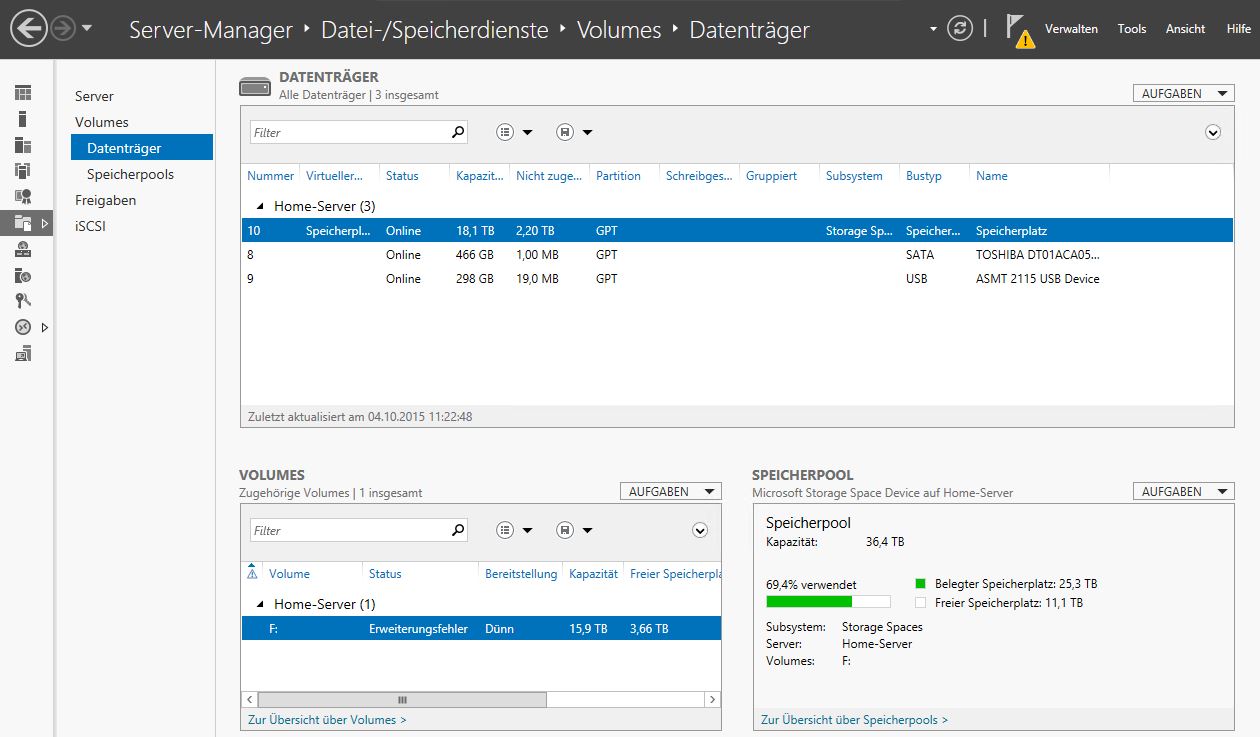The width and height of the screenshot is (1260, 737).
Task: Open the laptop-and-server role icon
Action: click(23, 353)
